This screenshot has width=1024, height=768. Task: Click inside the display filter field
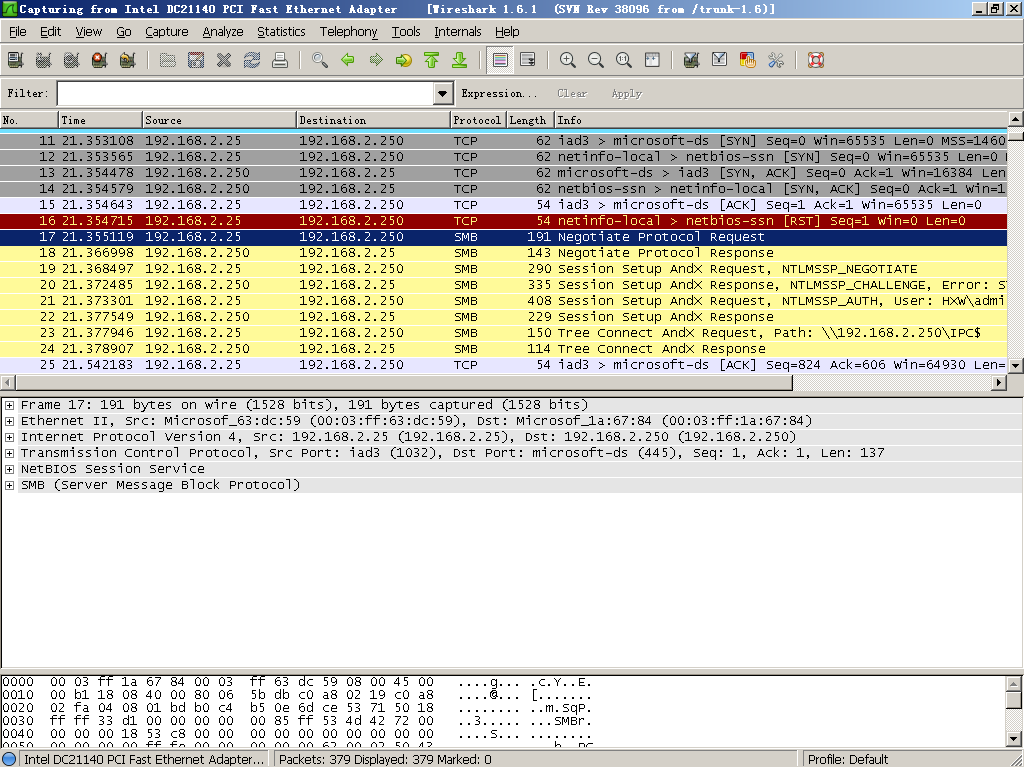[x=245, y=93]
